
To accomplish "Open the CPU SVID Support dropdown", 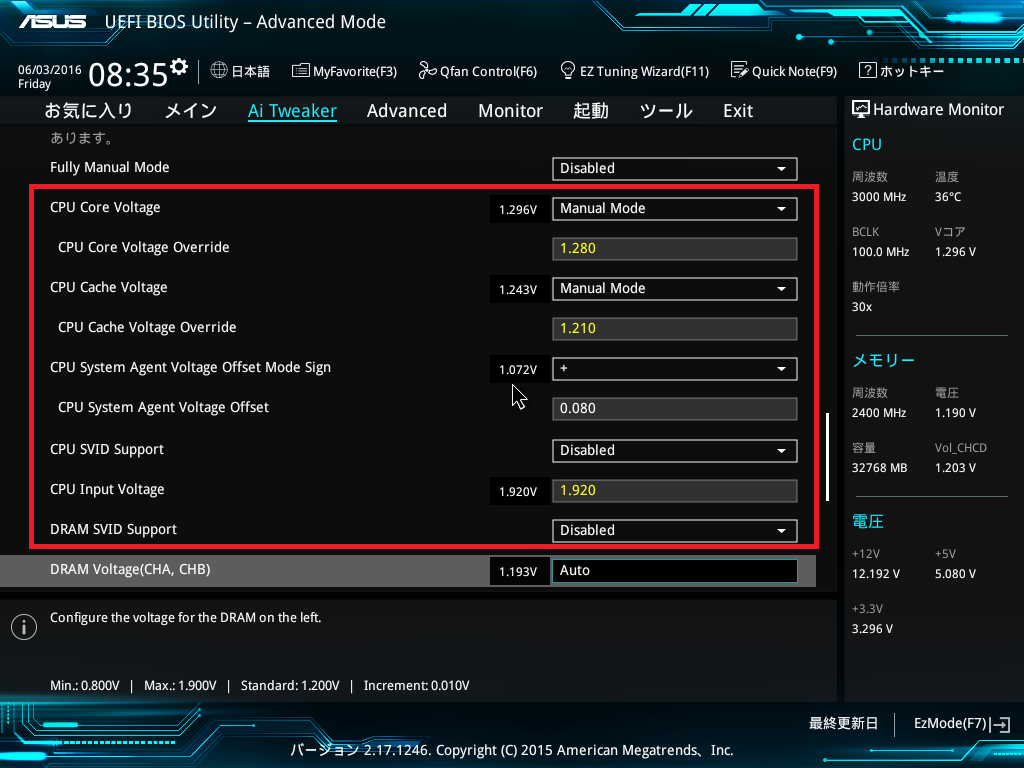I will coord(675,451).
